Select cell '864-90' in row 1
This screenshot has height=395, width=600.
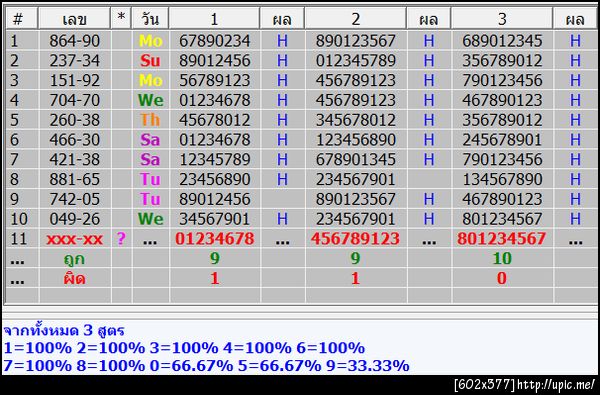pos(75,41)
